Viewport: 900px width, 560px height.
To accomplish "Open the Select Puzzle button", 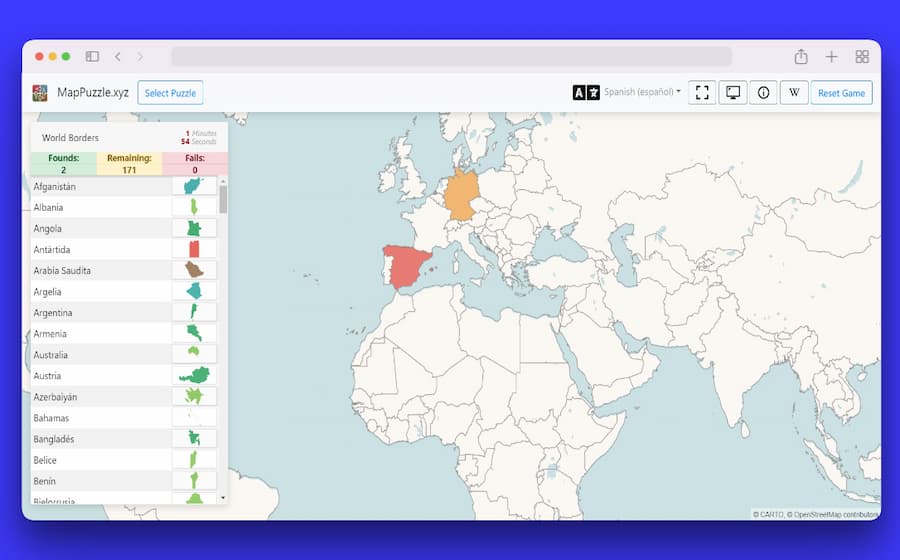I will pyautogui.click(x=170, y=93).
